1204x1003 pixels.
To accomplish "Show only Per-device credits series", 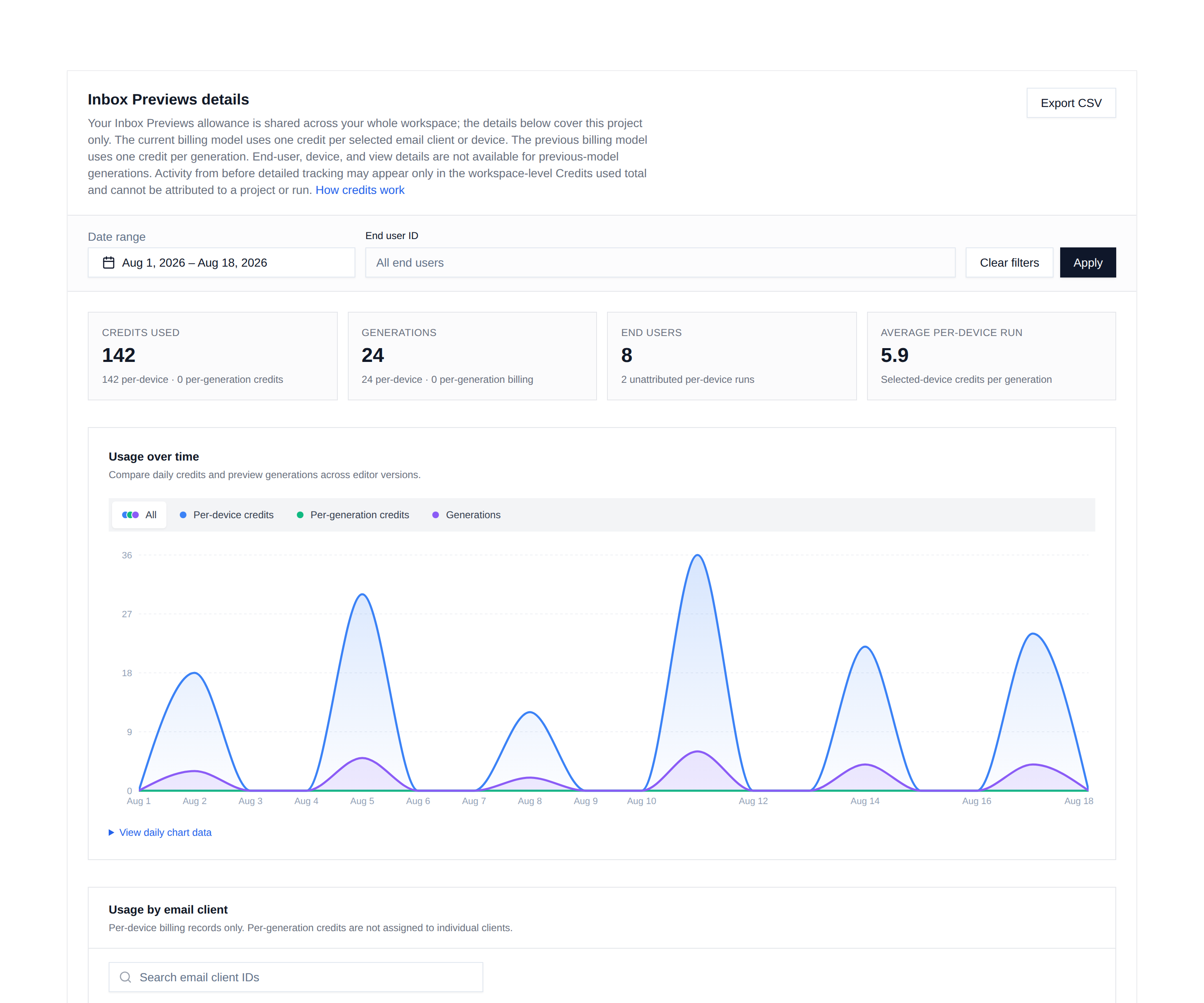I will tap(227, 515).
